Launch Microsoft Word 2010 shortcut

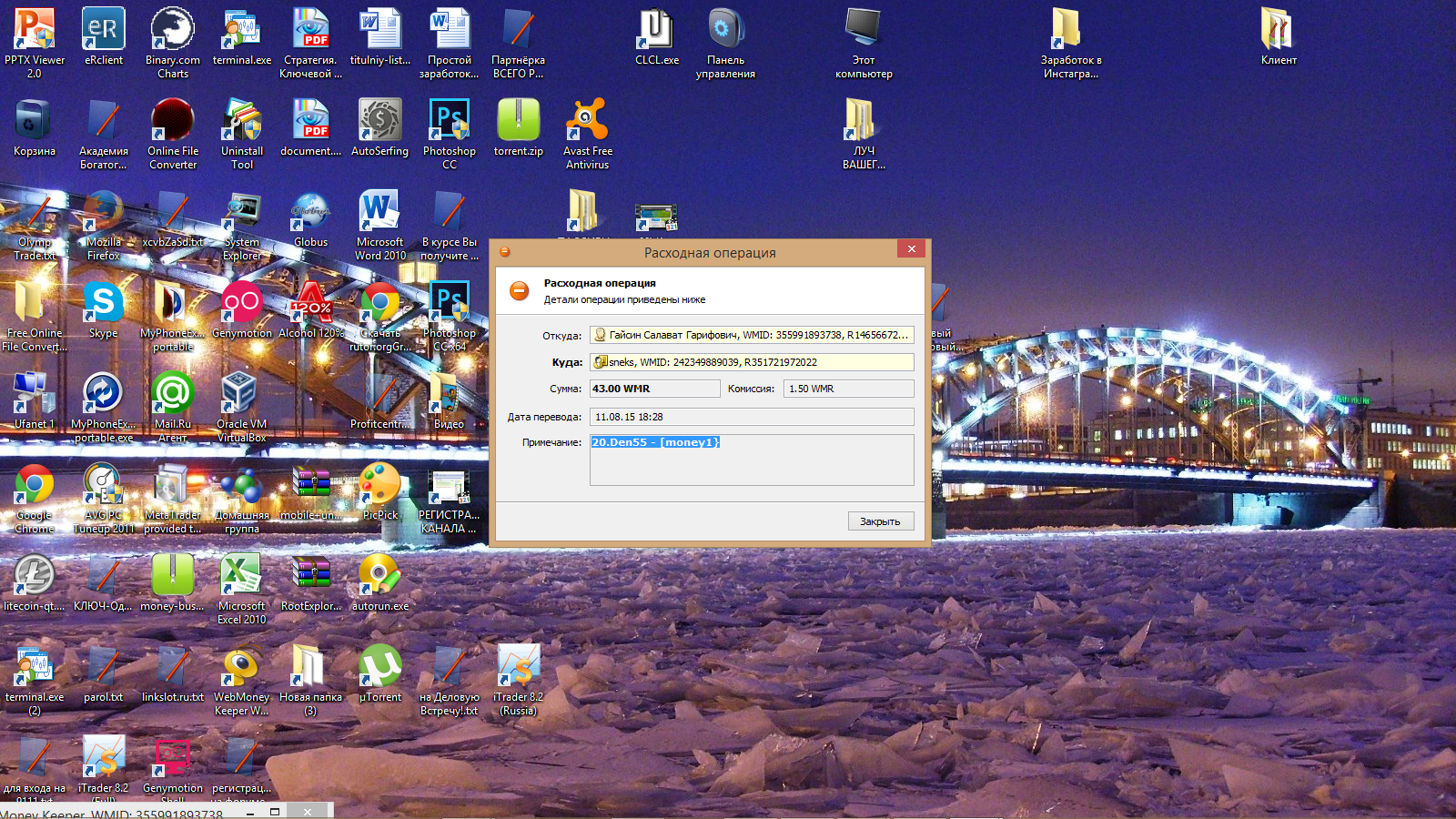click(380, 224)
